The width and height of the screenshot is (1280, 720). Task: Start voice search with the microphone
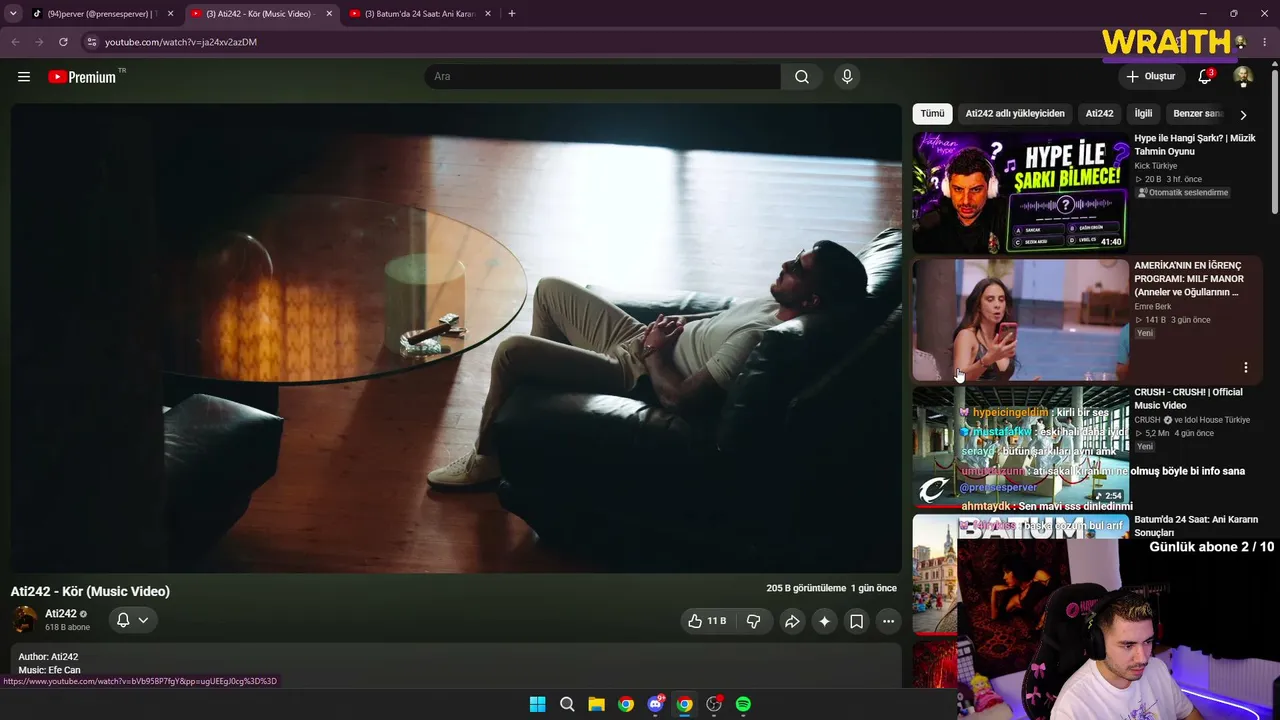(847, 77)
